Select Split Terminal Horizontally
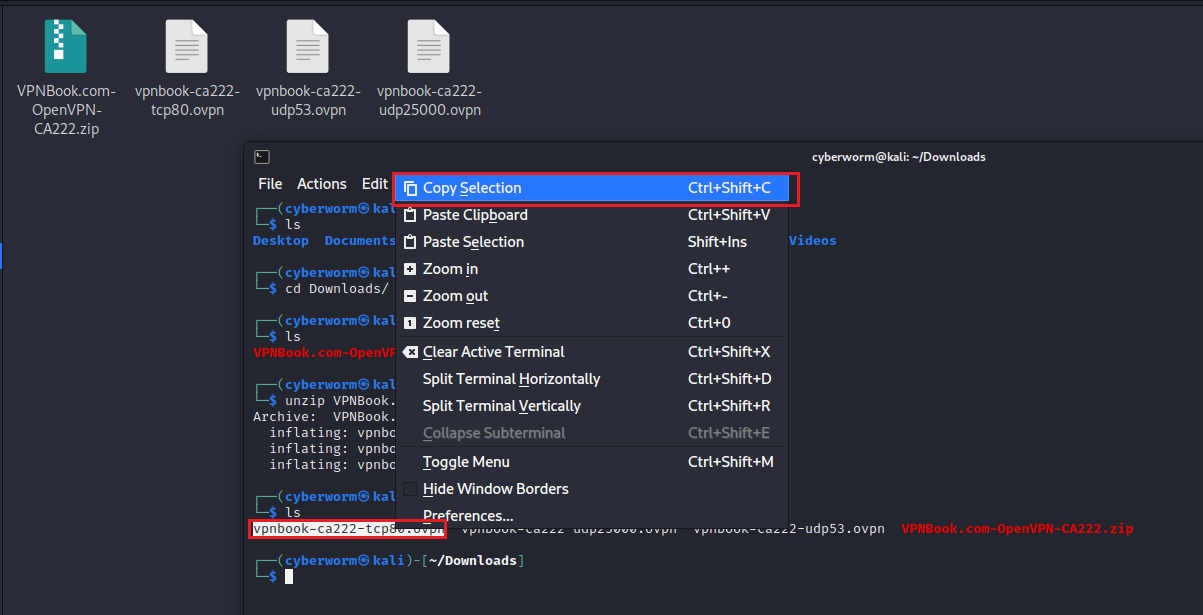The width and height of the screenshot is (1203, 615). tap(511, 379)
